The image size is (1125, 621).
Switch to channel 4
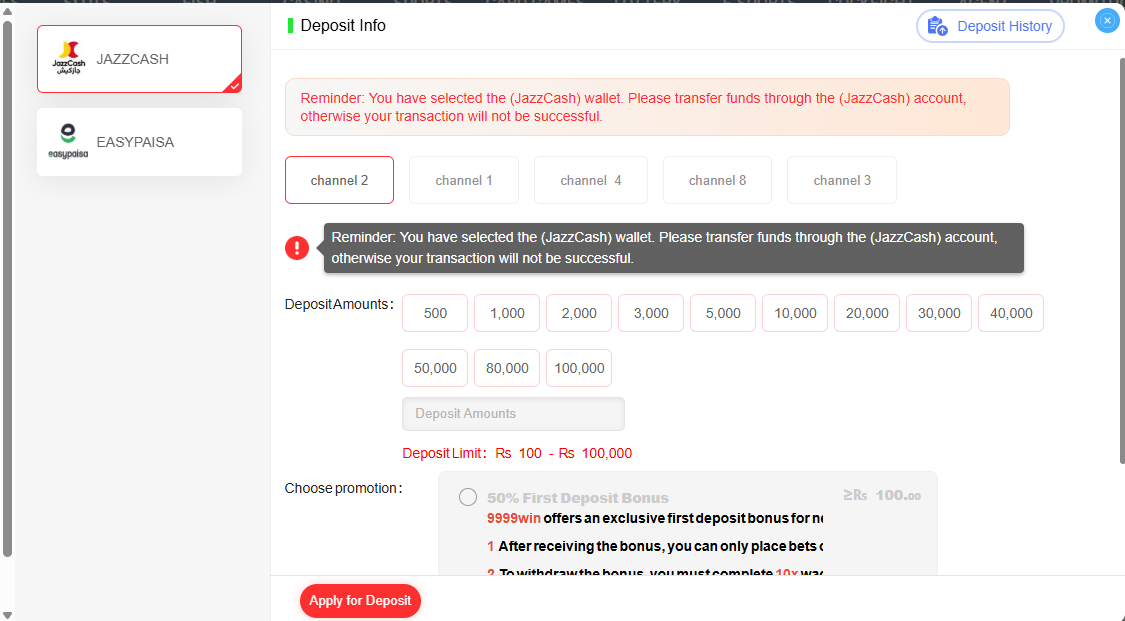pyautogui.click(x=590, y=180)
